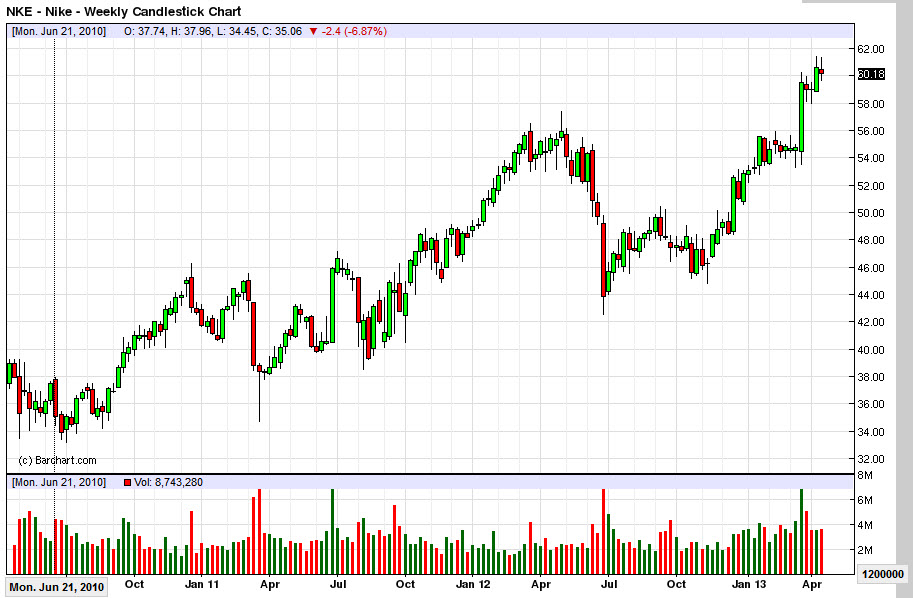
Task: Click the current price tag 60.18
Action: pyautogui.click(x=871, y=75)
